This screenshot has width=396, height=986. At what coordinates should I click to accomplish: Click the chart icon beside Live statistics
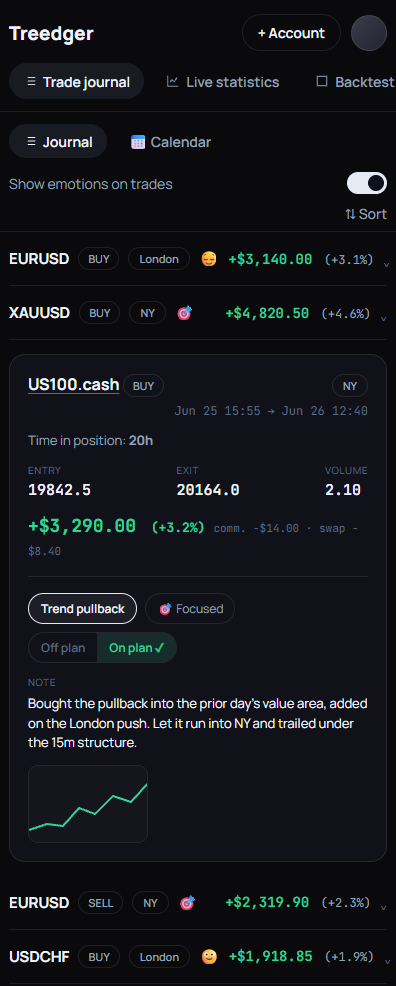click(172, 82)
